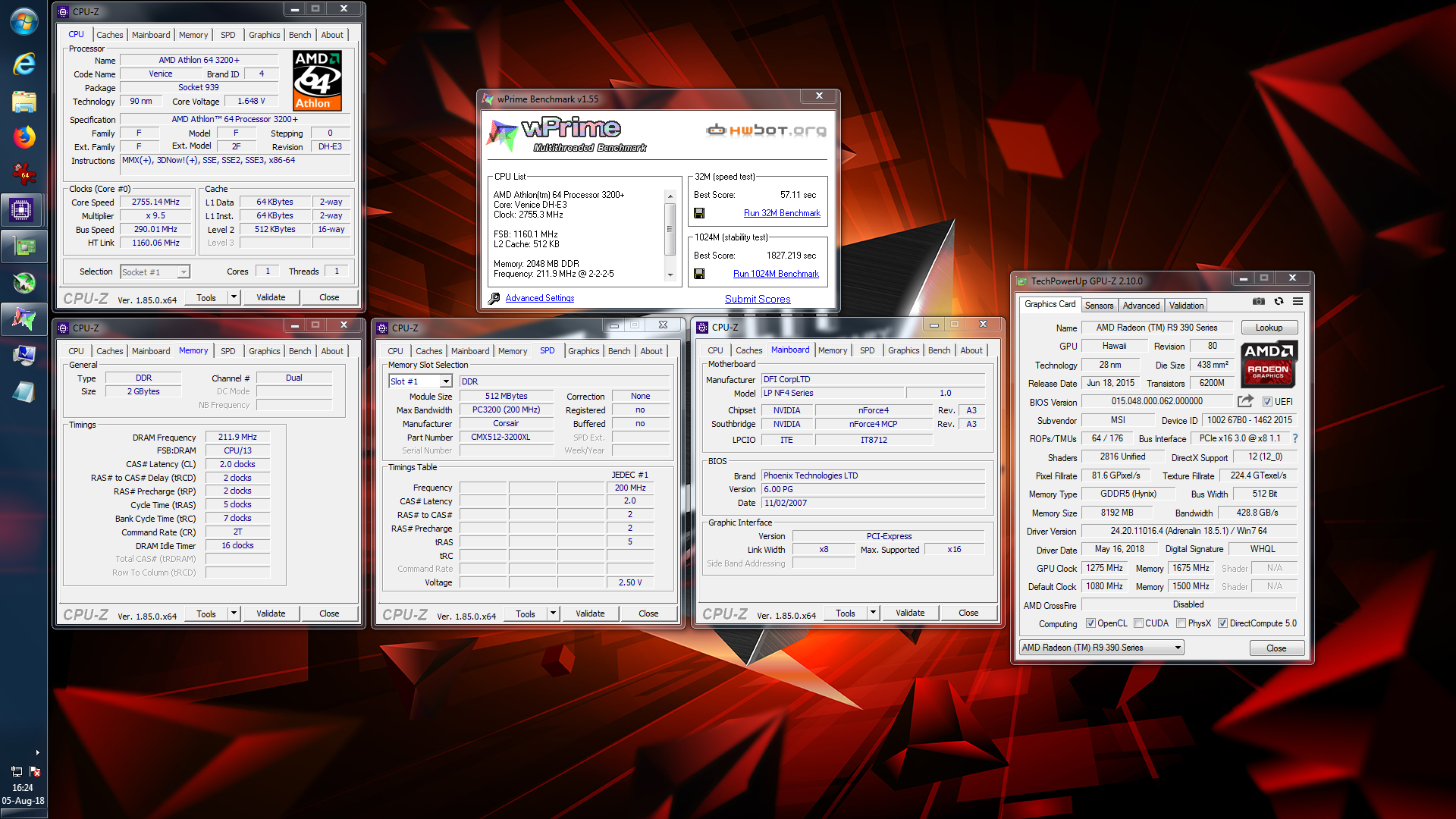
Task: Click the CPU-Z Core Speed value 2755.14 MHz
Action: point(155,202)
